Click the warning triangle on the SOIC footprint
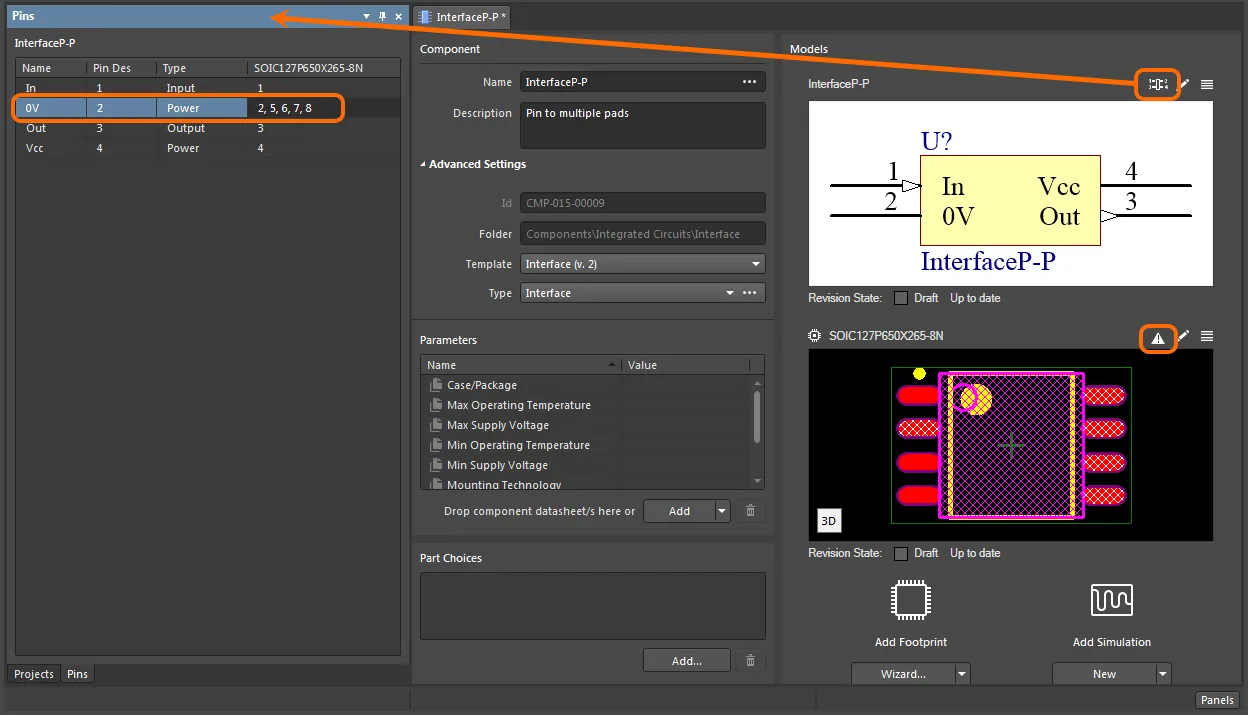The height and width of the screenshot is (715, 1248). coord(1158,338)
